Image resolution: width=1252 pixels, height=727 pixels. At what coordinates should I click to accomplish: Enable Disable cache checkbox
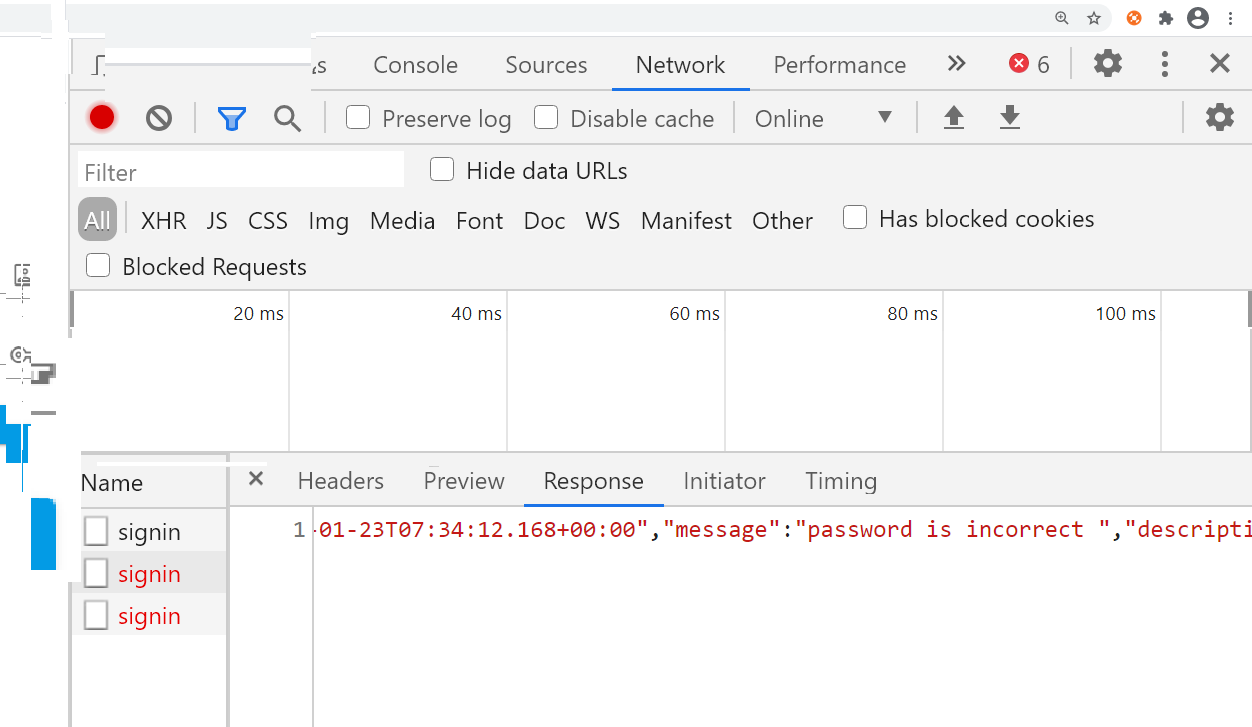click(x=546, y=118)
